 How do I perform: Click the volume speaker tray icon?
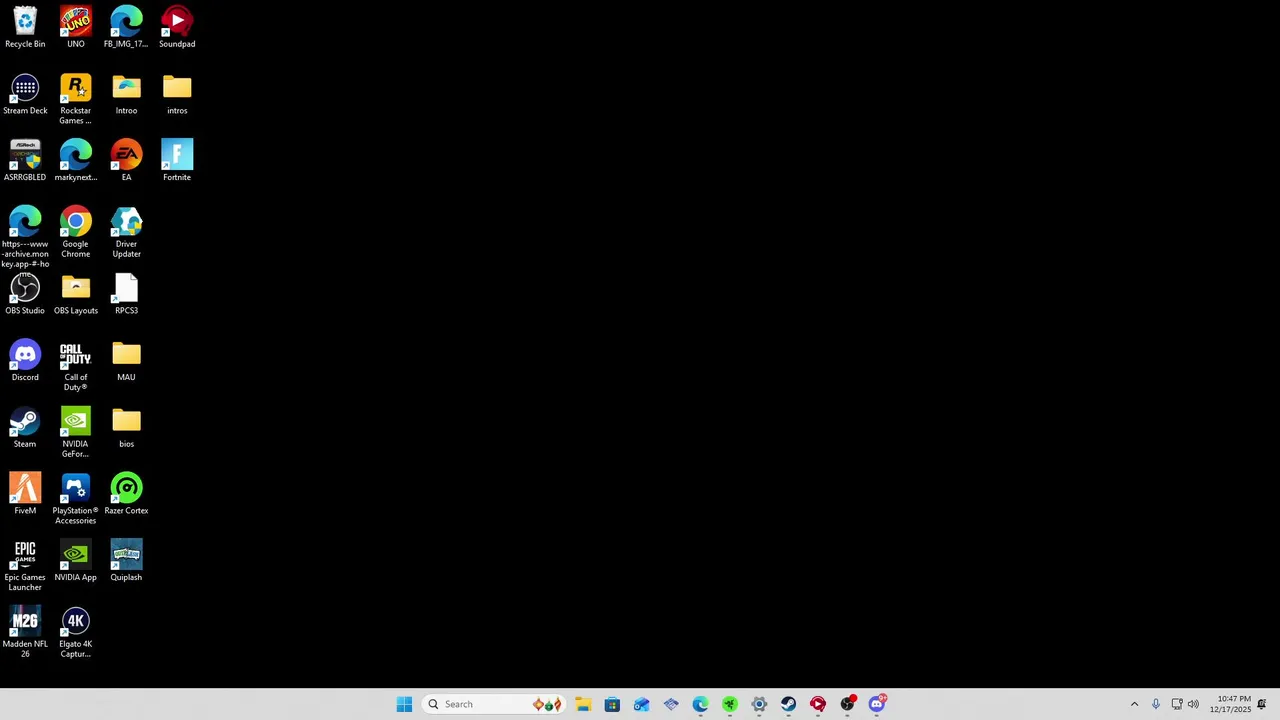click(1193, 704)
